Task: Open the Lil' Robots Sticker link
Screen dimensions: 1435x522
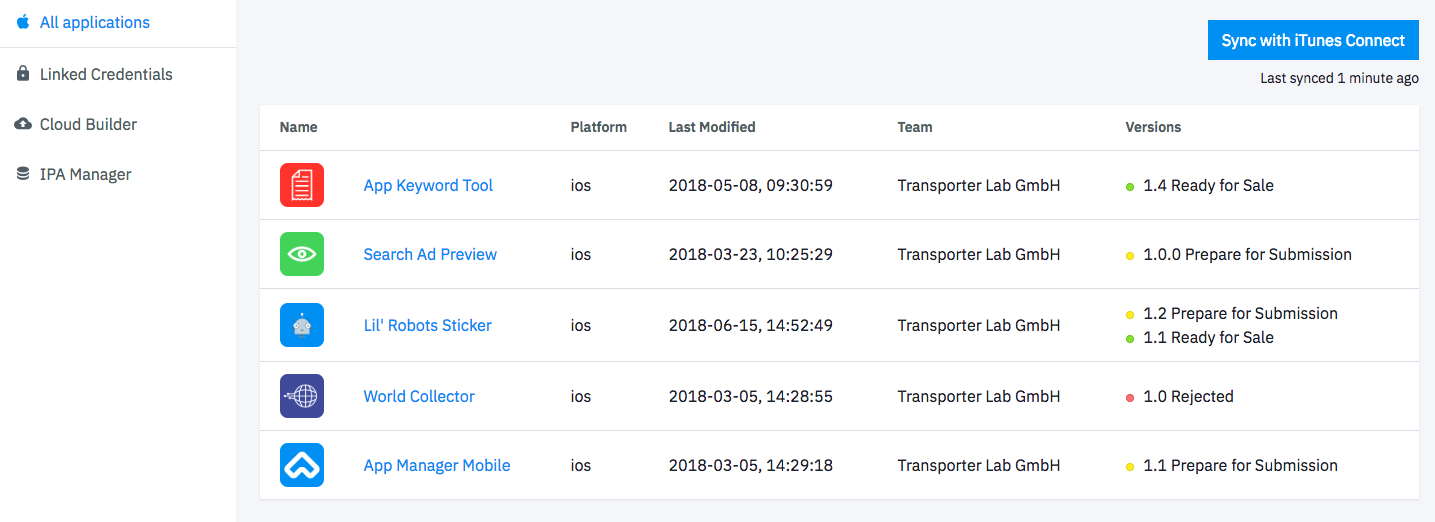Action: click(427, 325)
